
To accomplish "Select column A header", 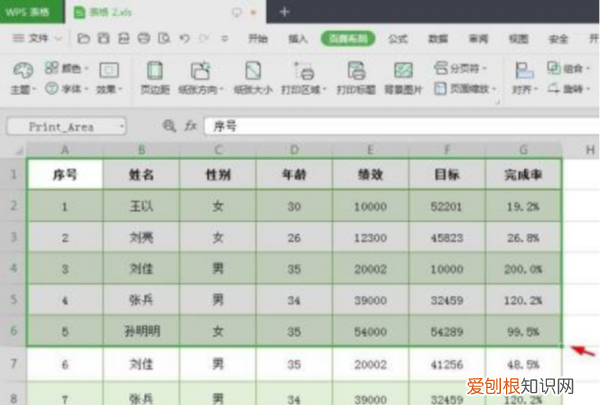I will tap(65, 150).
